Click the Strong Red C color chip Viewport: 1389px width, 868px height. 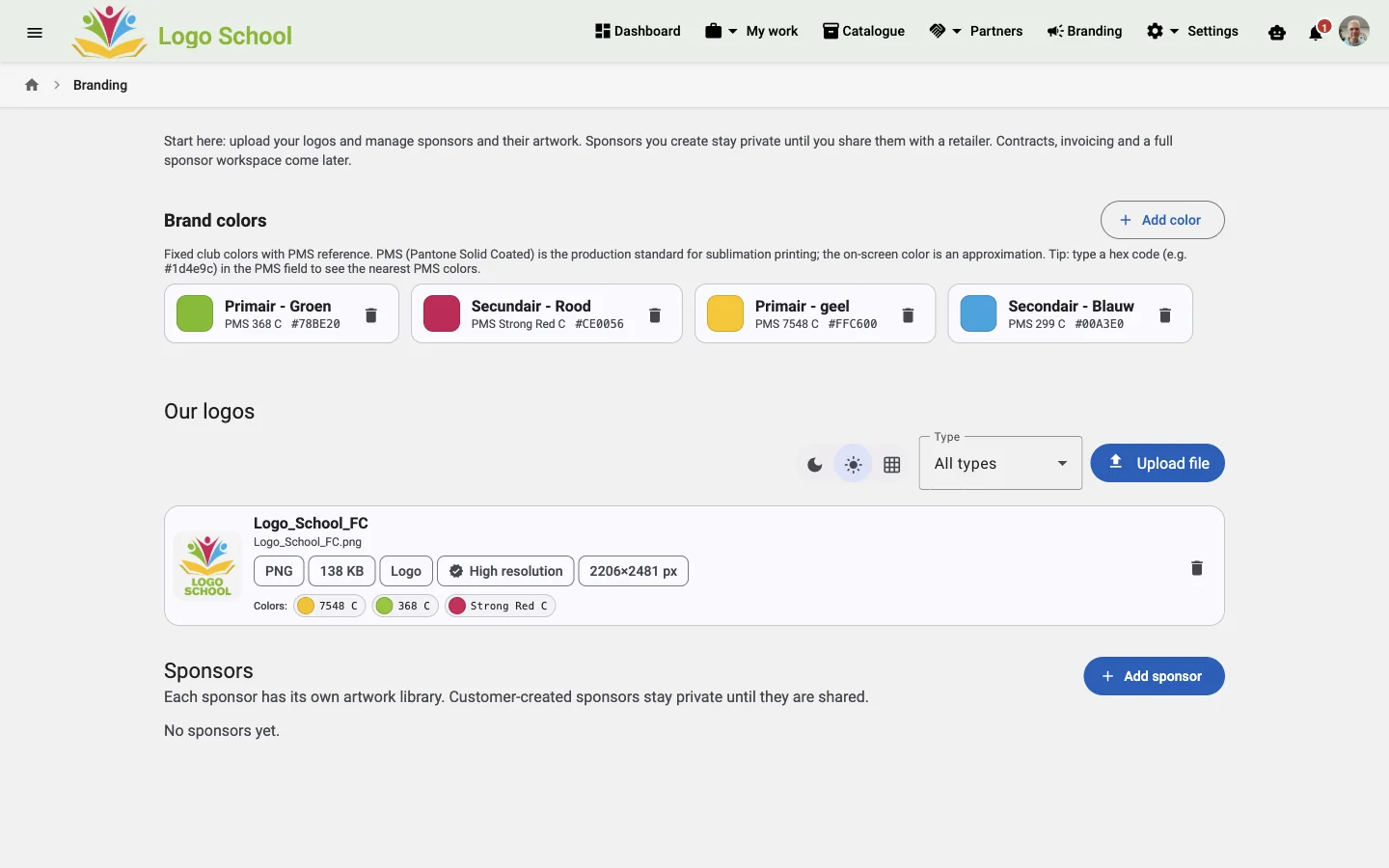point(500,606)
